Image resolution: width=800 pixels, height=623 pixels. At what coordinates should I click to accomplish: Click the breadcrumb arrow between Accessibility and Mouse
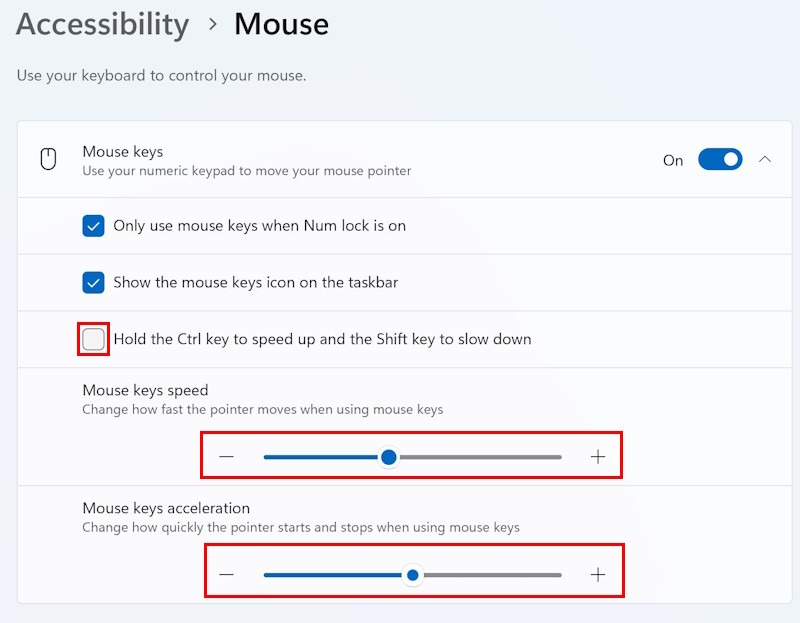[212, 25]
